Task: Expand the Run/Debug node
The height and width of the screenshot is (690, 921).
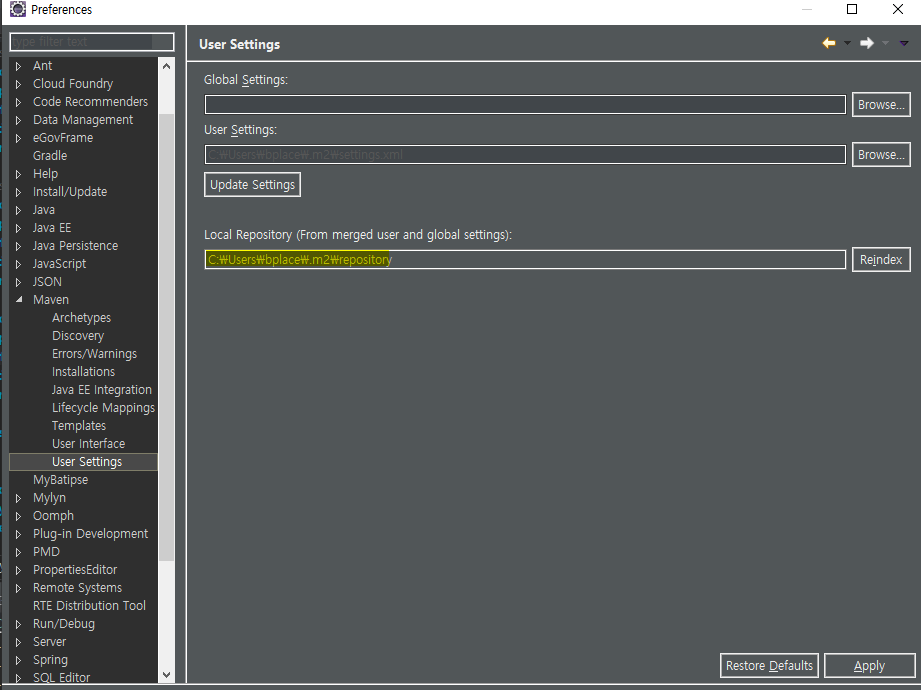Action: click(x=18, y=624)
